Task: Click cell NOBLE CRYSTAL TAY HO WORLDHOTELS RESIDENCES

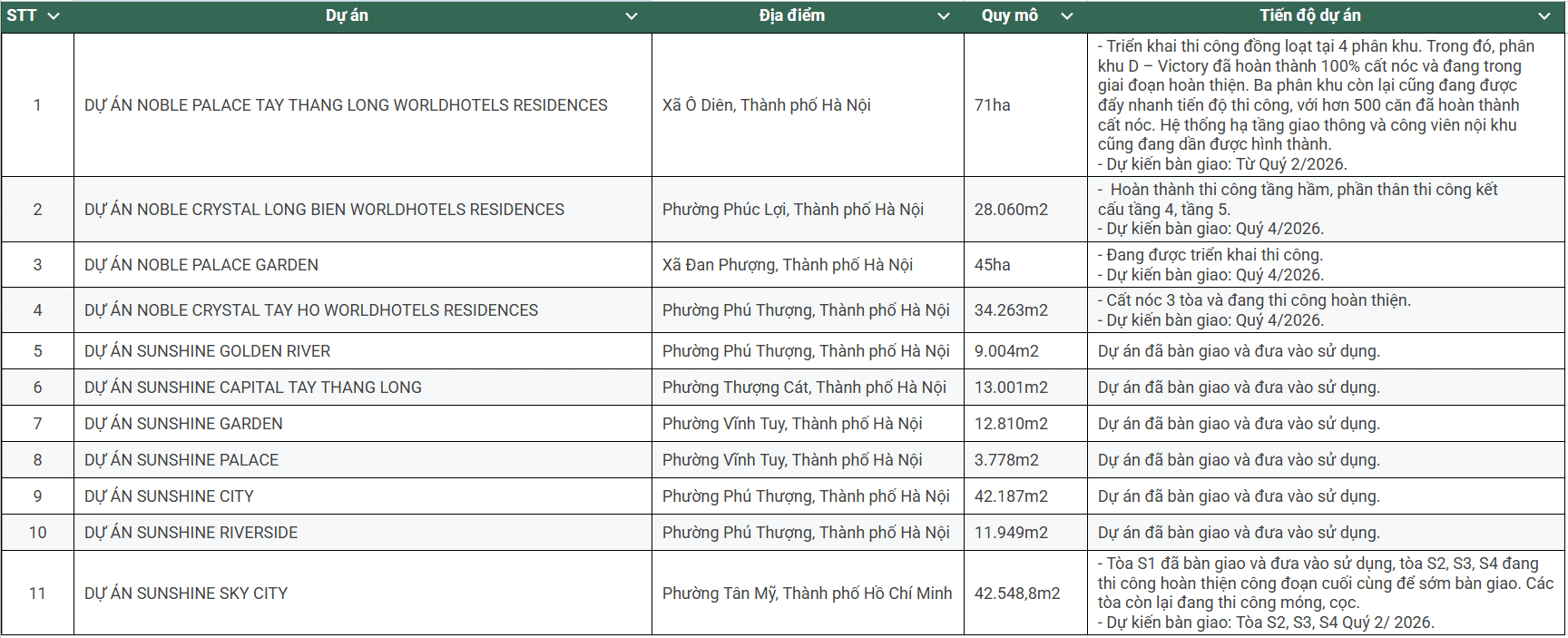Action: coord(363,310)
